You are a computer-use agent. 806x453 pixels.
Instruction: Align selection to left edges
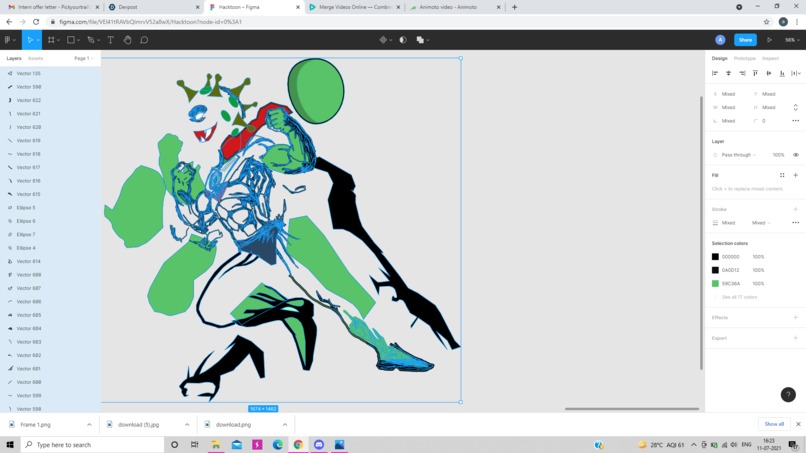coord(715,73)
